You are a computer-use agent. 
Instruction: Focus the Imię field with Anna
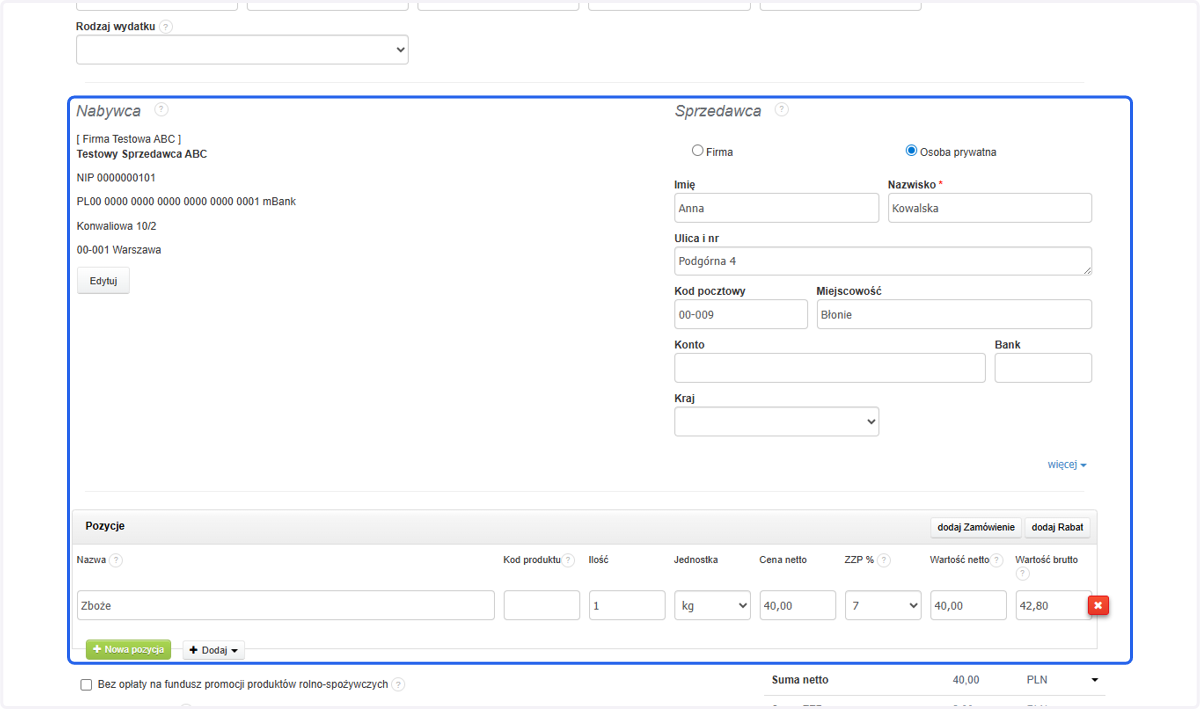click(x=777, y=208)
